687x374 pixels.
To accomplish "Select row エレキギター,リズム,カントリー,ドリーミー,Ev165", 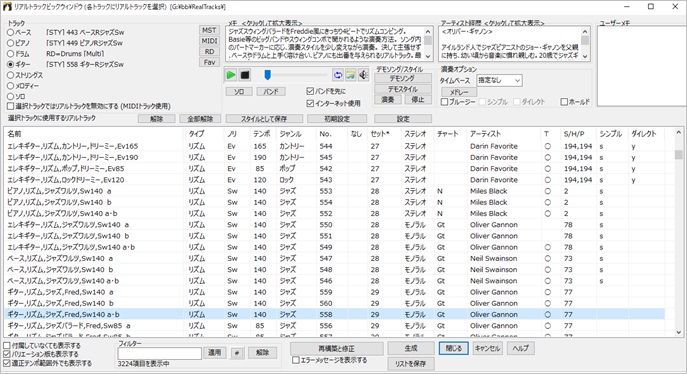I will 334,146.
